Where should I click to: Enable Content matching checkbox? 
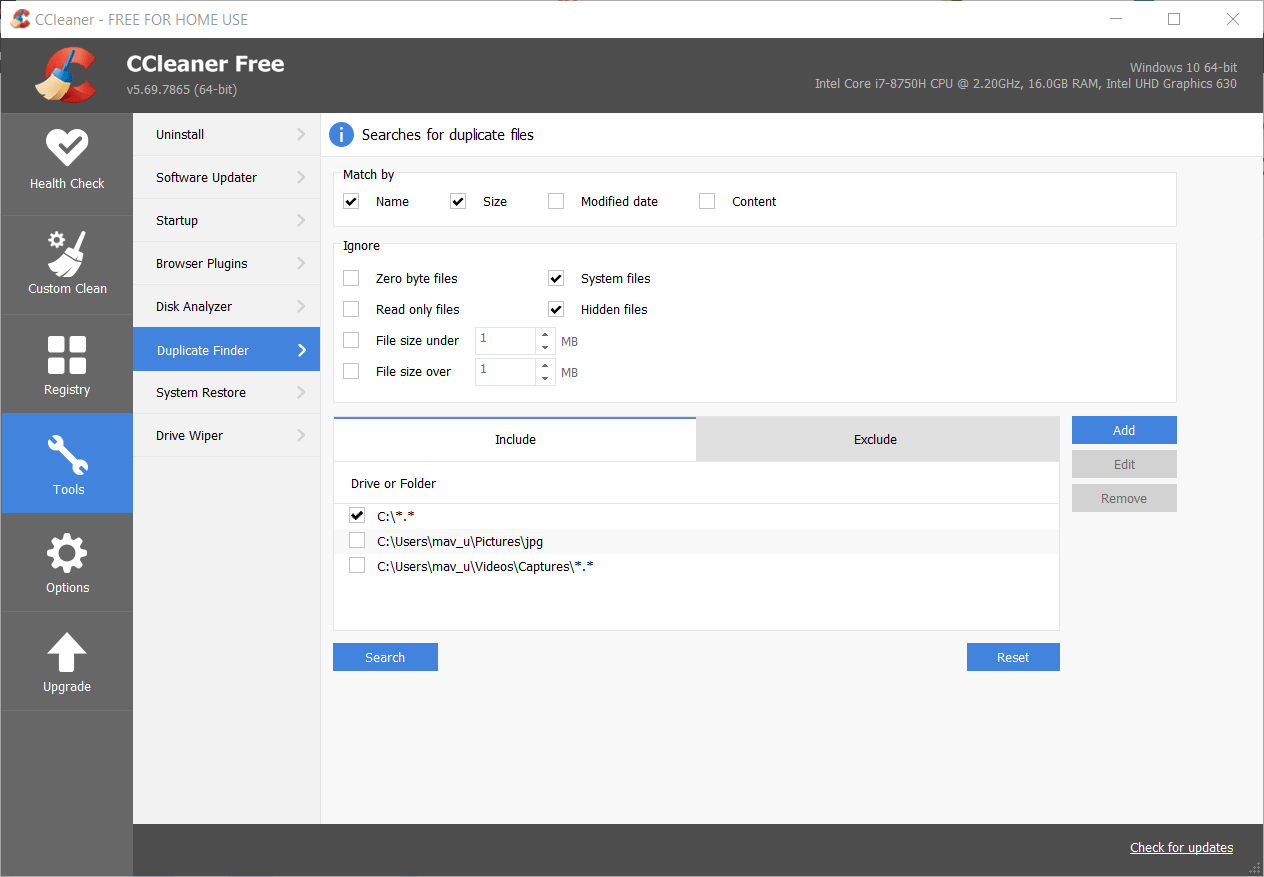point(707,201)
